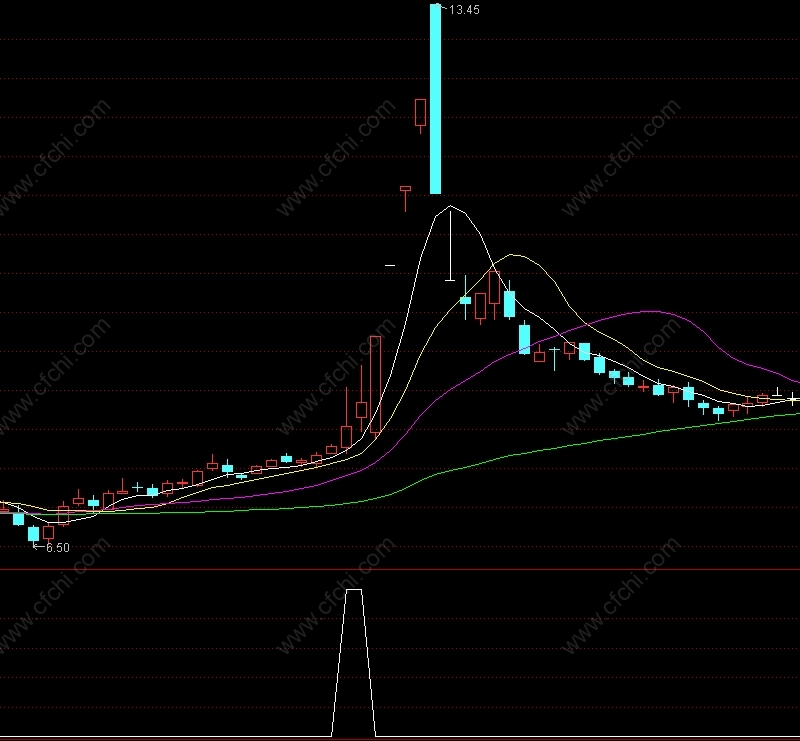Click the 6.50 low price label

pos(58,548)
